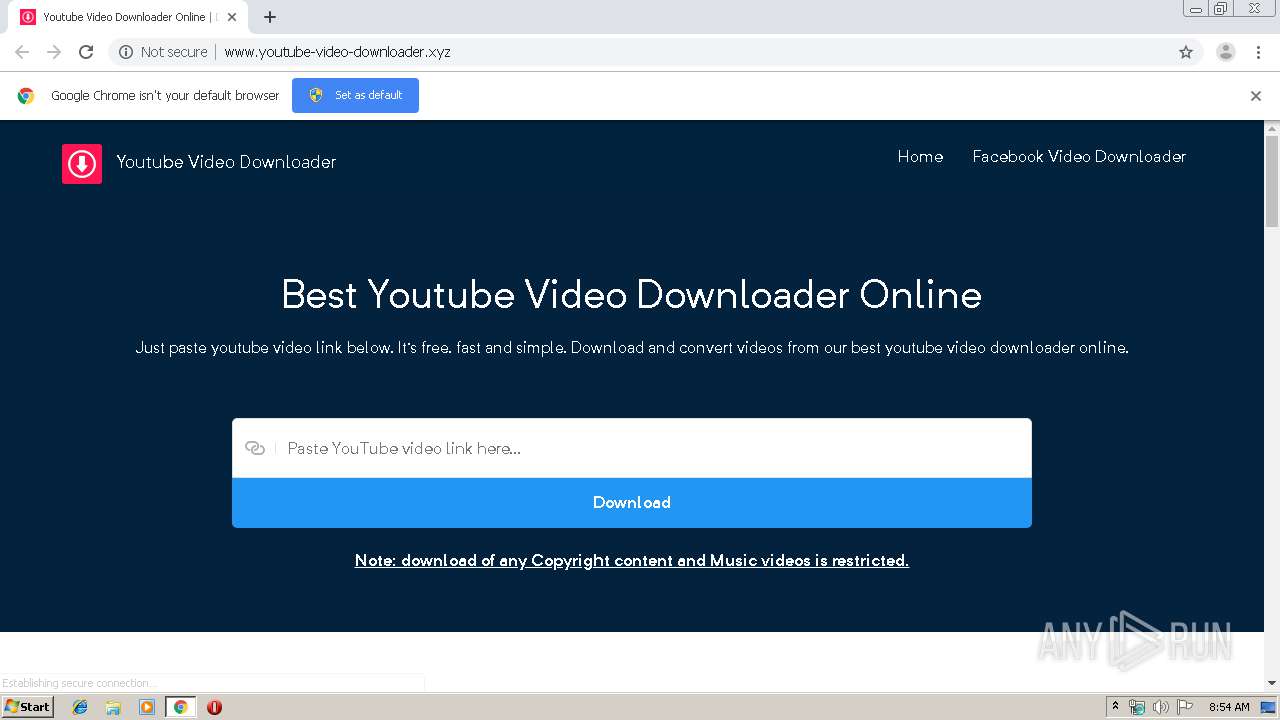Click the Youtube Video Downloader brand text

click(x=226, y=162)
